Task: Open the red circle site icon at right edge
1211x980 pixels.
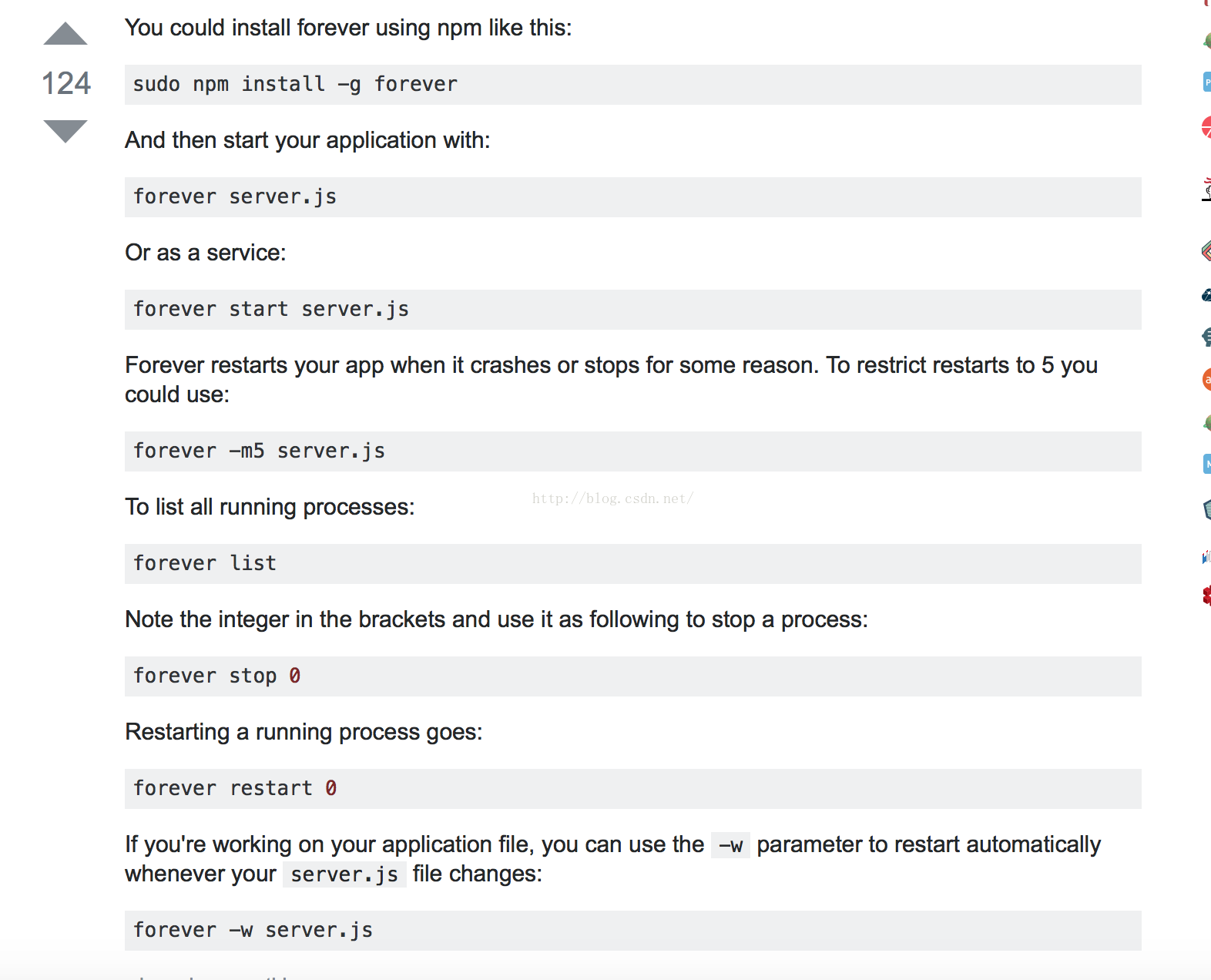Action: click(1206, 127)
